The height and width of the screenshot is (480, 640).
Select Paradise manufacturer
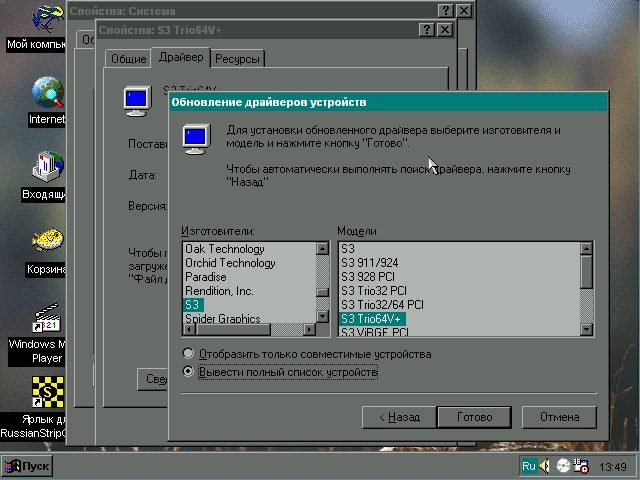click(x=205, y=277)
